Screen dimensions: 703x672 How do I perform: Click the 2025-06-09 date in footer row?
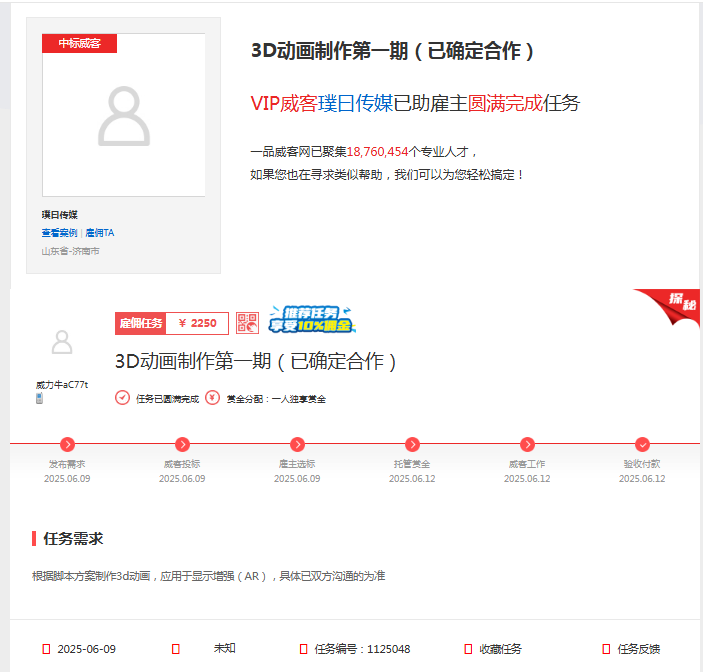87,649
